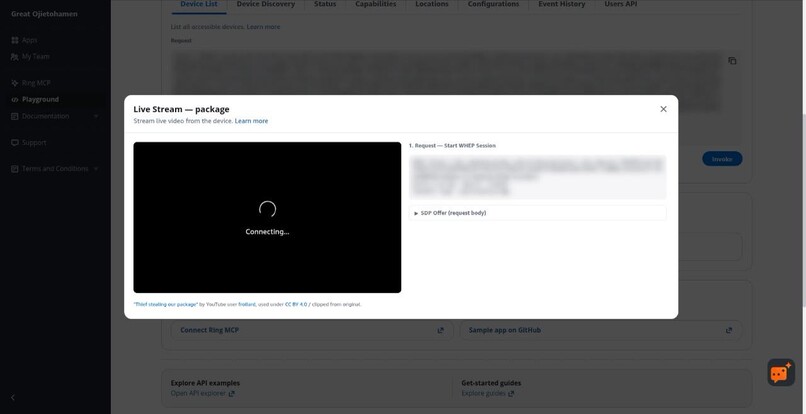
Task: Click Terms and Conditions sidebar item
Action: (54, 169)
